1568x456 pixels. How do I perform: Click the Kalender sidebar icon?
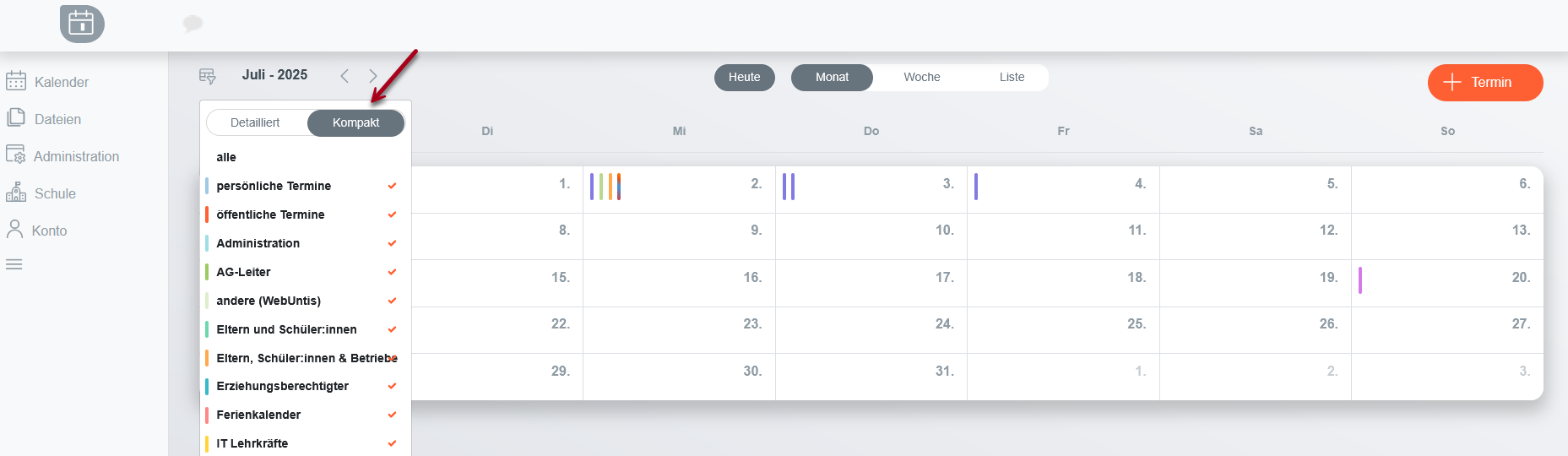(x=16, y=81)
